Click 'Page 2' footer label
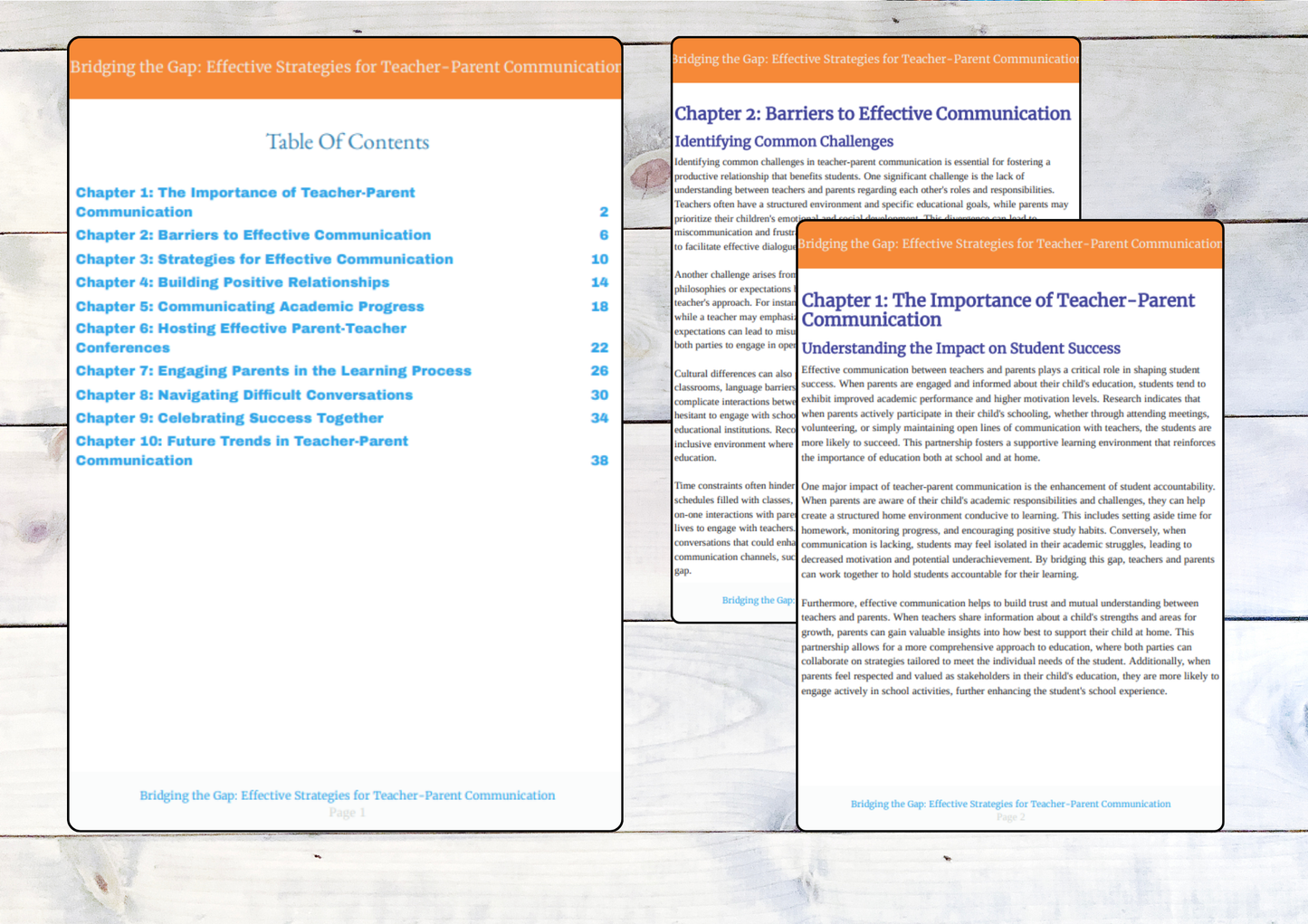The image size is (1308, 924). 1010,817
